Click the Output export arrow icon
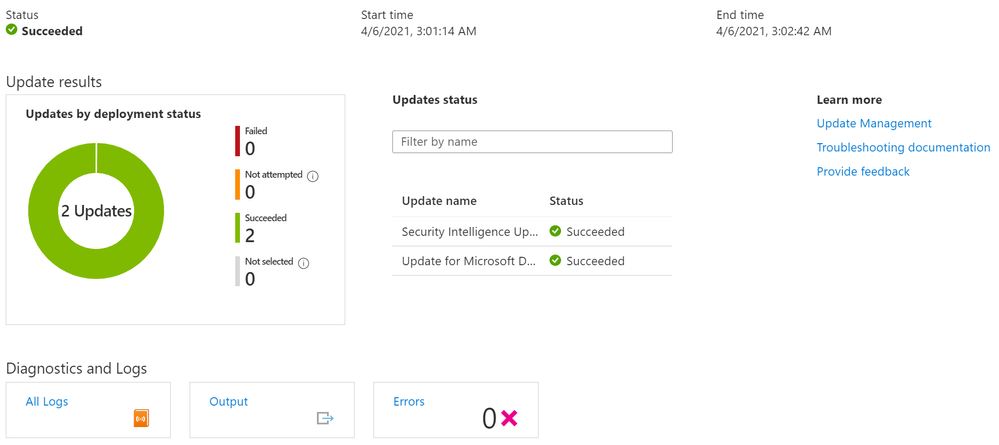The image size is (999, 445). coord(325,418)
